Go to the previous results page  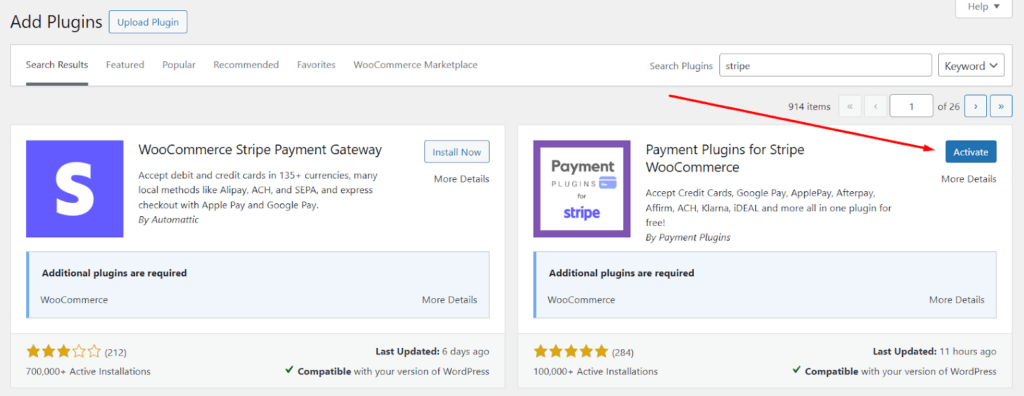[875, 106]
